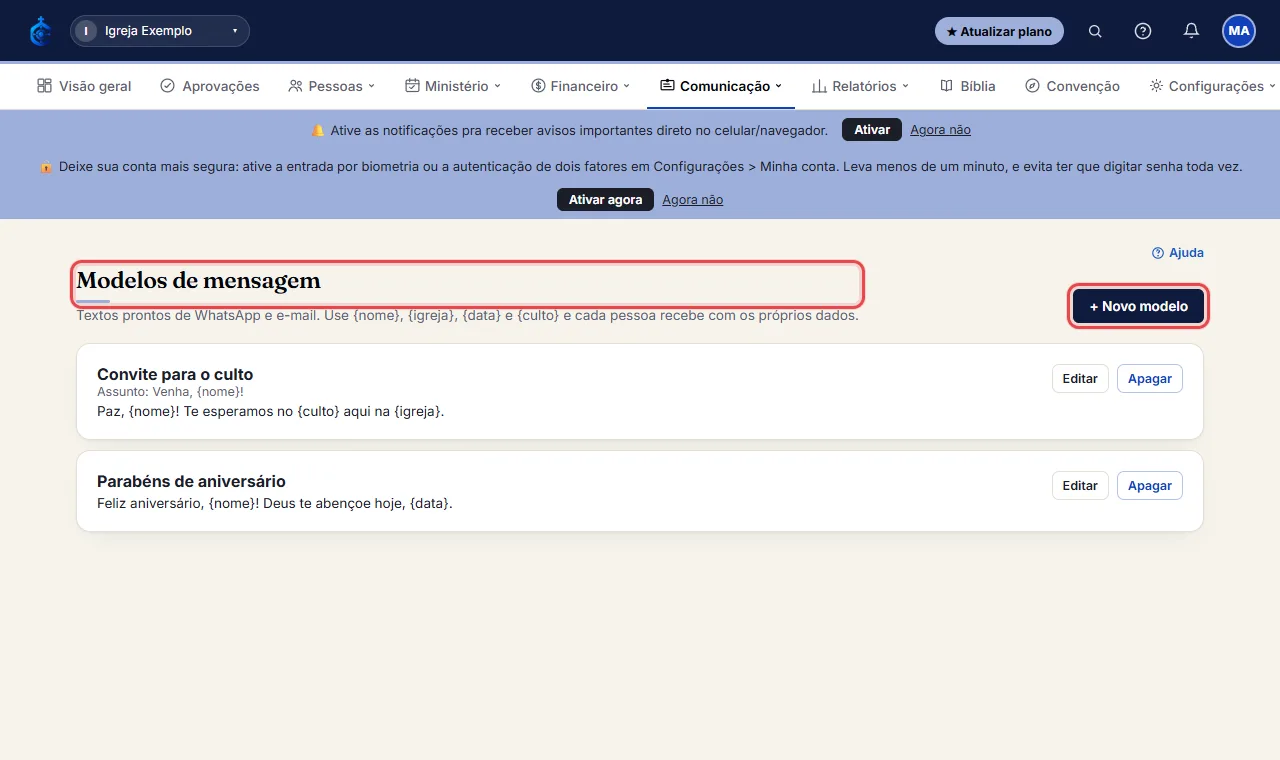Open the MA user avatar menu
1280x760 pixels.
(x=1239, y=31)
